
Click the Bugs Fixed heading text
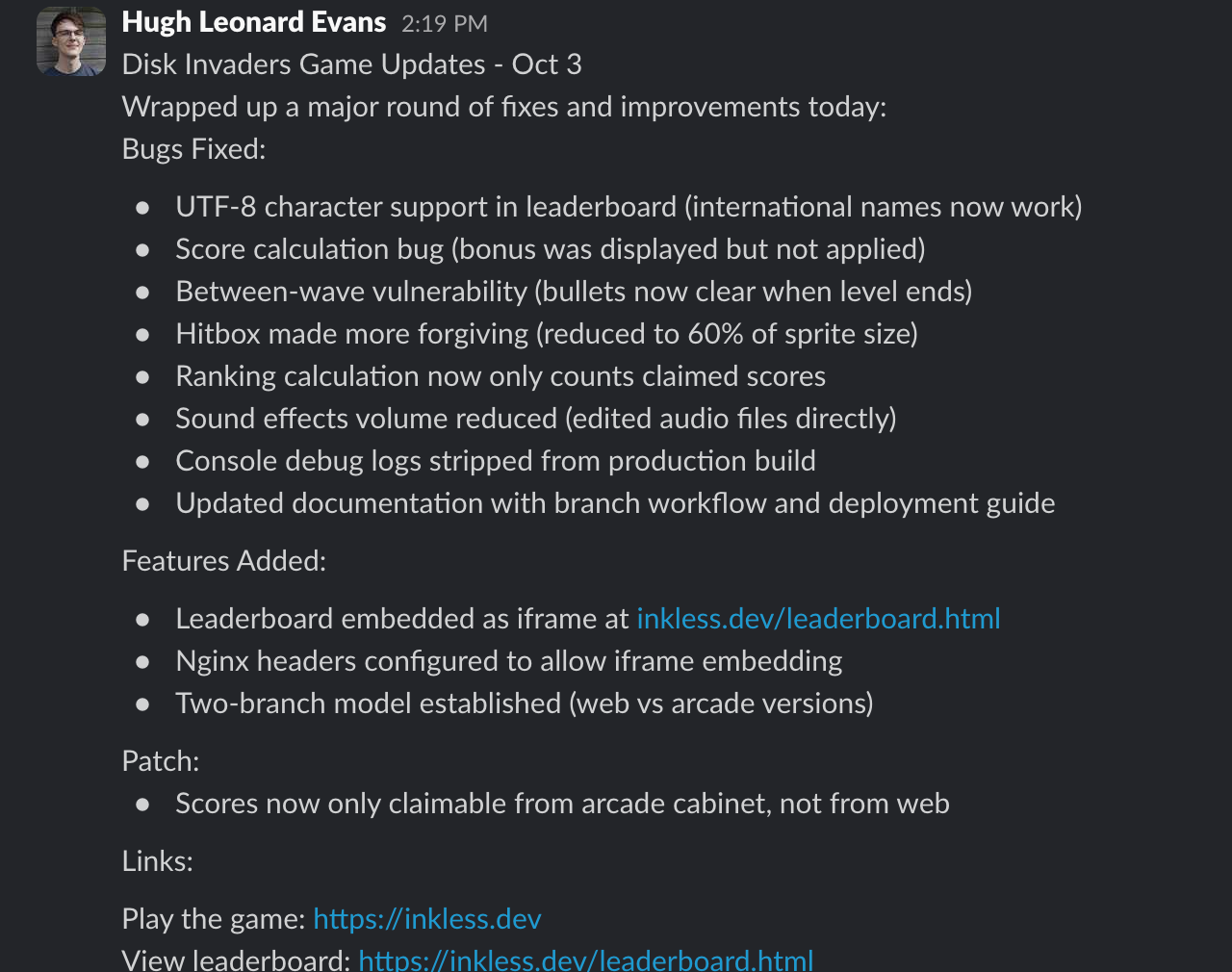pos(193,149)
